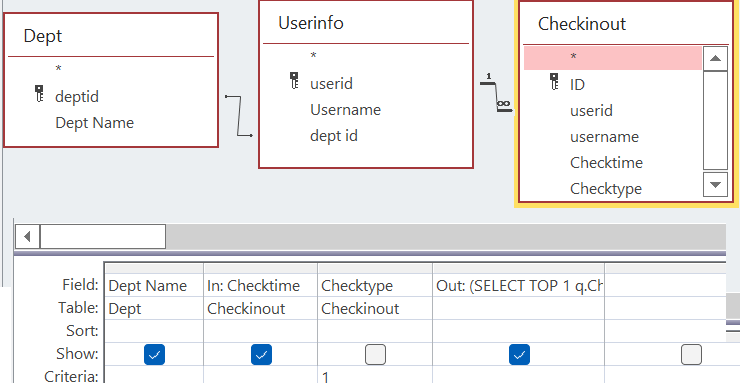Click Sort cell under Checktype column
This screenshot has width=740, height=383.
point(375,331)
